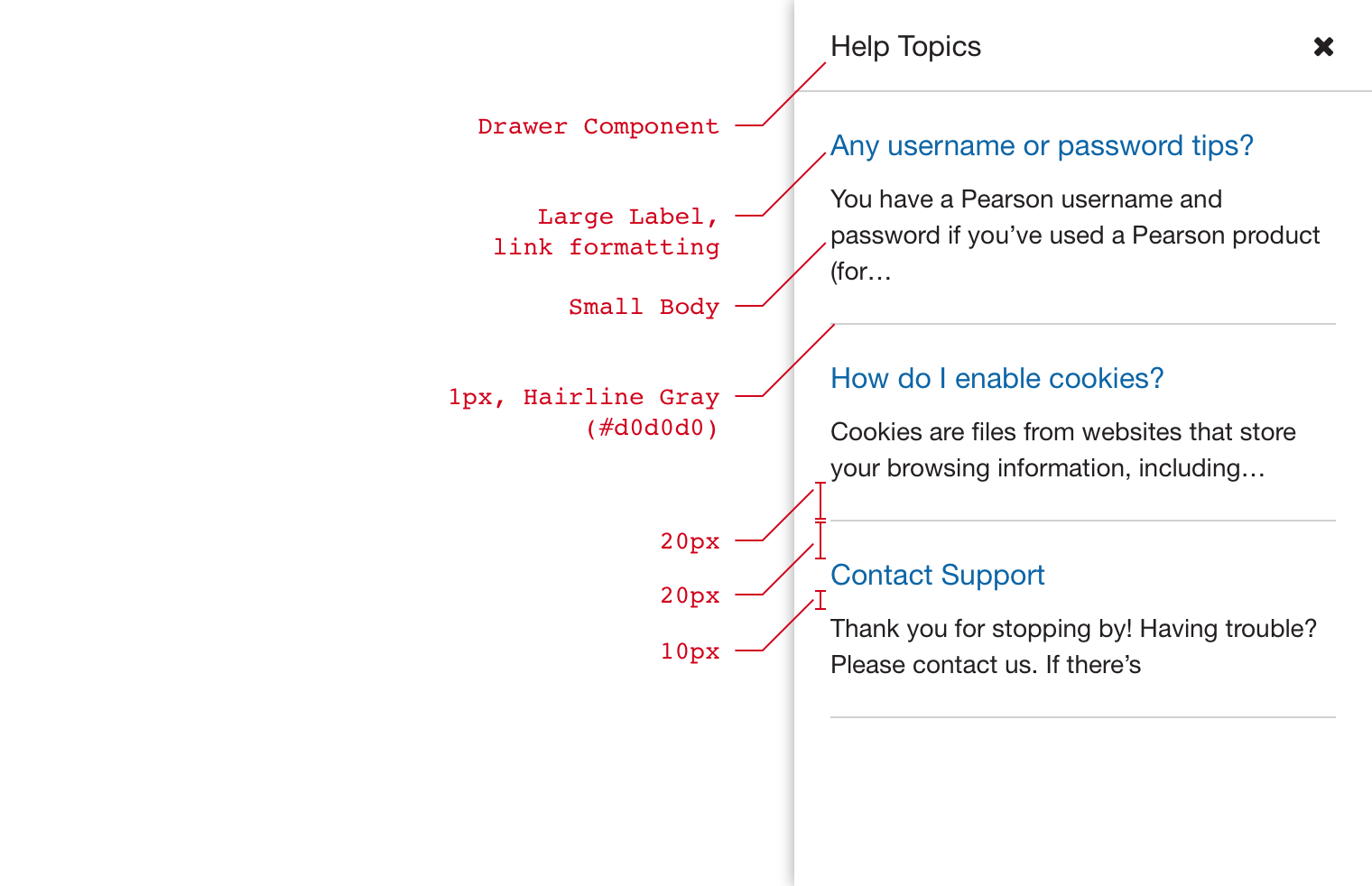Click the "(#d0d0d0)" hex color text
The height and width of the screenshot is (886, 1372).
pos(652,428)
